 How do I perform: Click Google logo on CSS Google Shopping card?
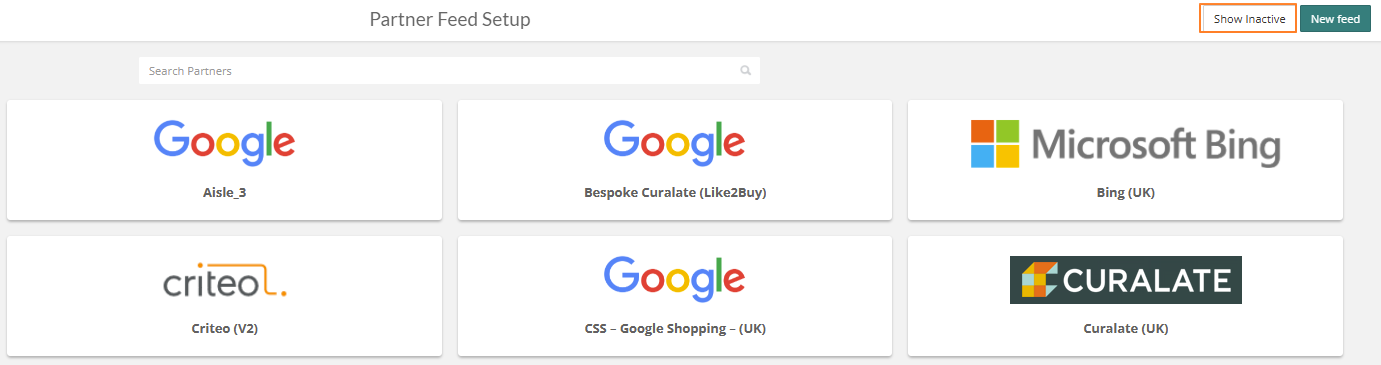point(675,280)
